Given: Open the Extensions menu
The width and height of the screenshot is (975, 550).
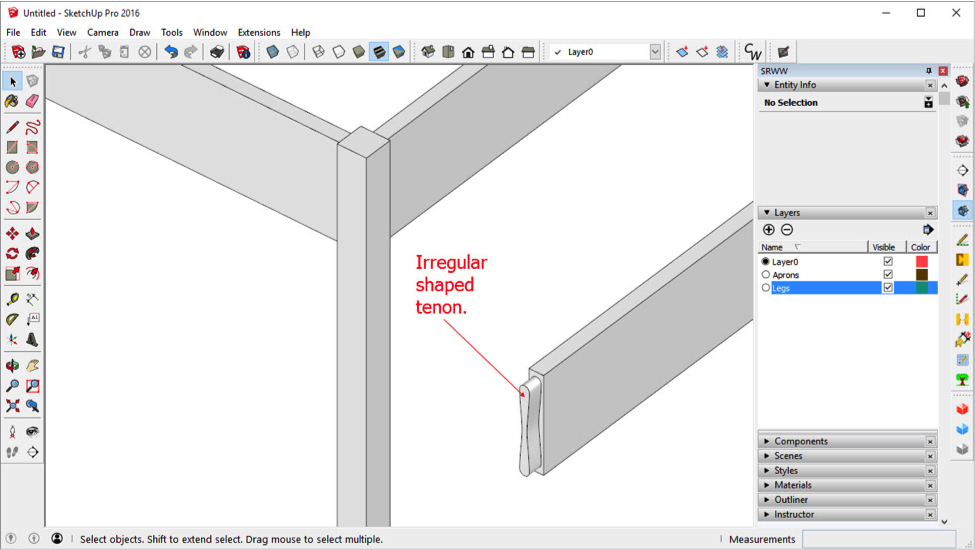Looking at the screenshot, I should tap(258, 32).
